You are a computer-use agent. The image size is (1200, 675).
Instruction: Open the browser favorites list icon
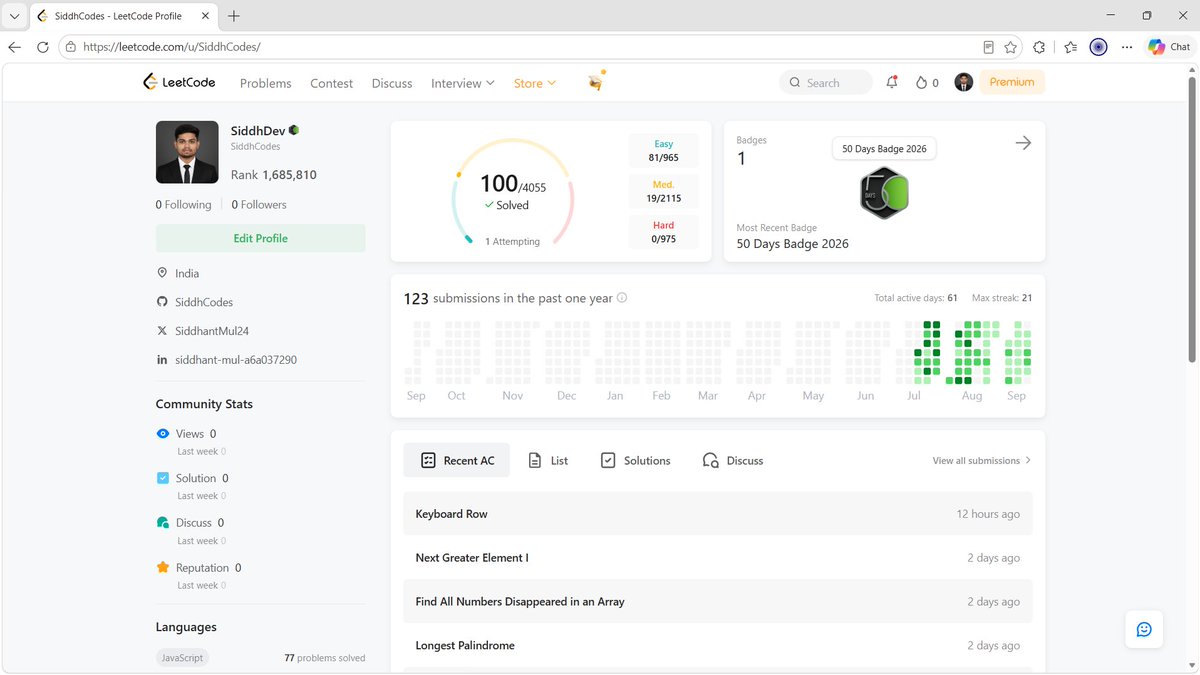[x=1071, y=47]
